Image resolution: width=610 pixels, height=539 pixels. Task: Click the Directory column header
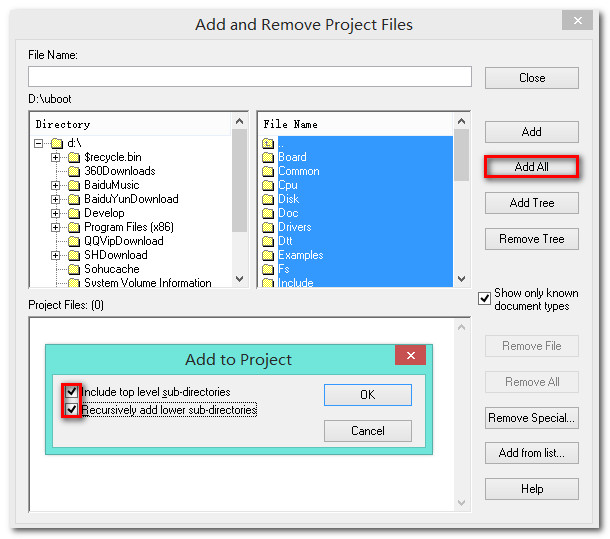tap(63, 125)
